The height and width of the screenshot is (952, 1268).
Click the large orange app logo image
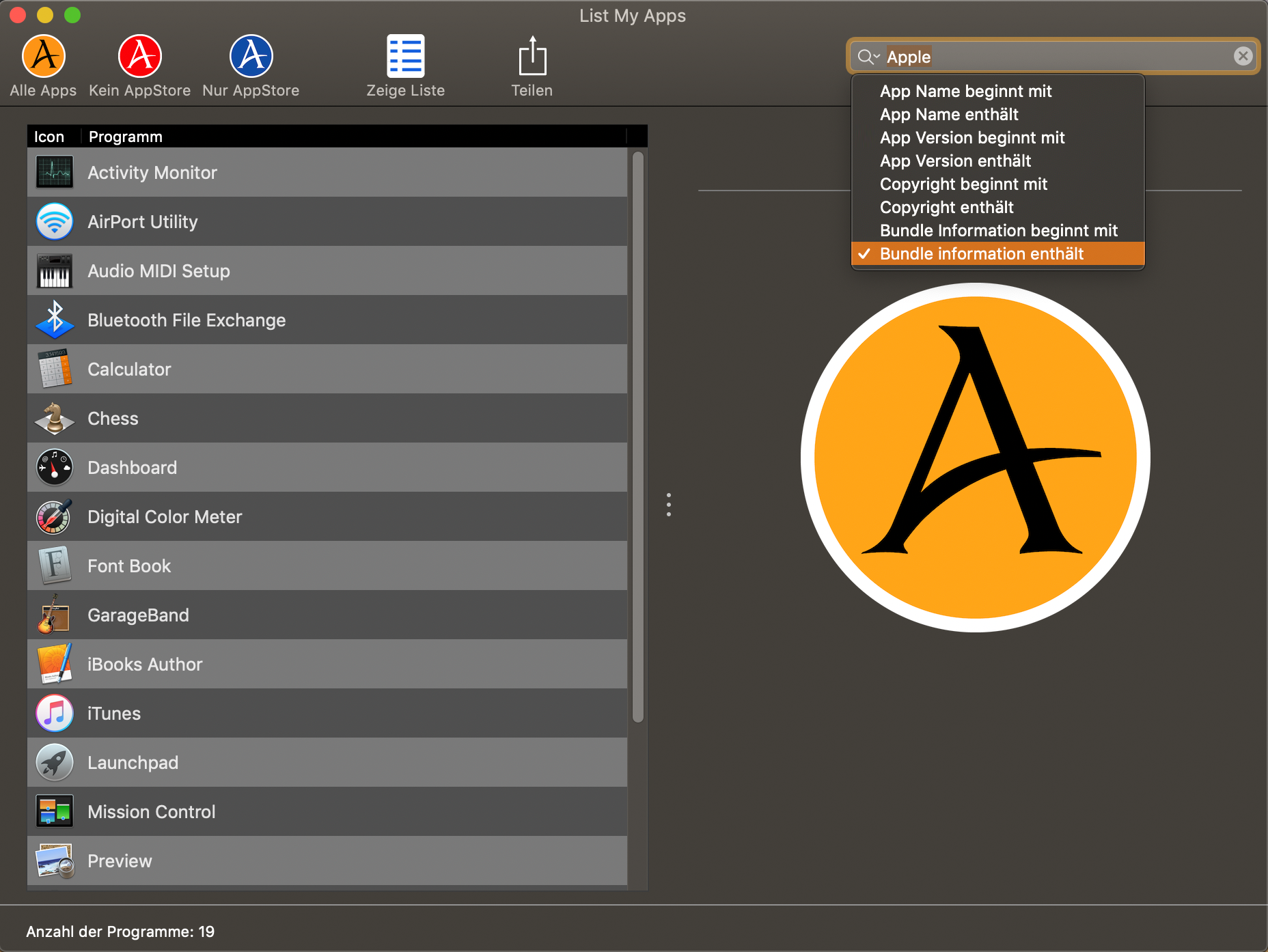click(976, 458)
